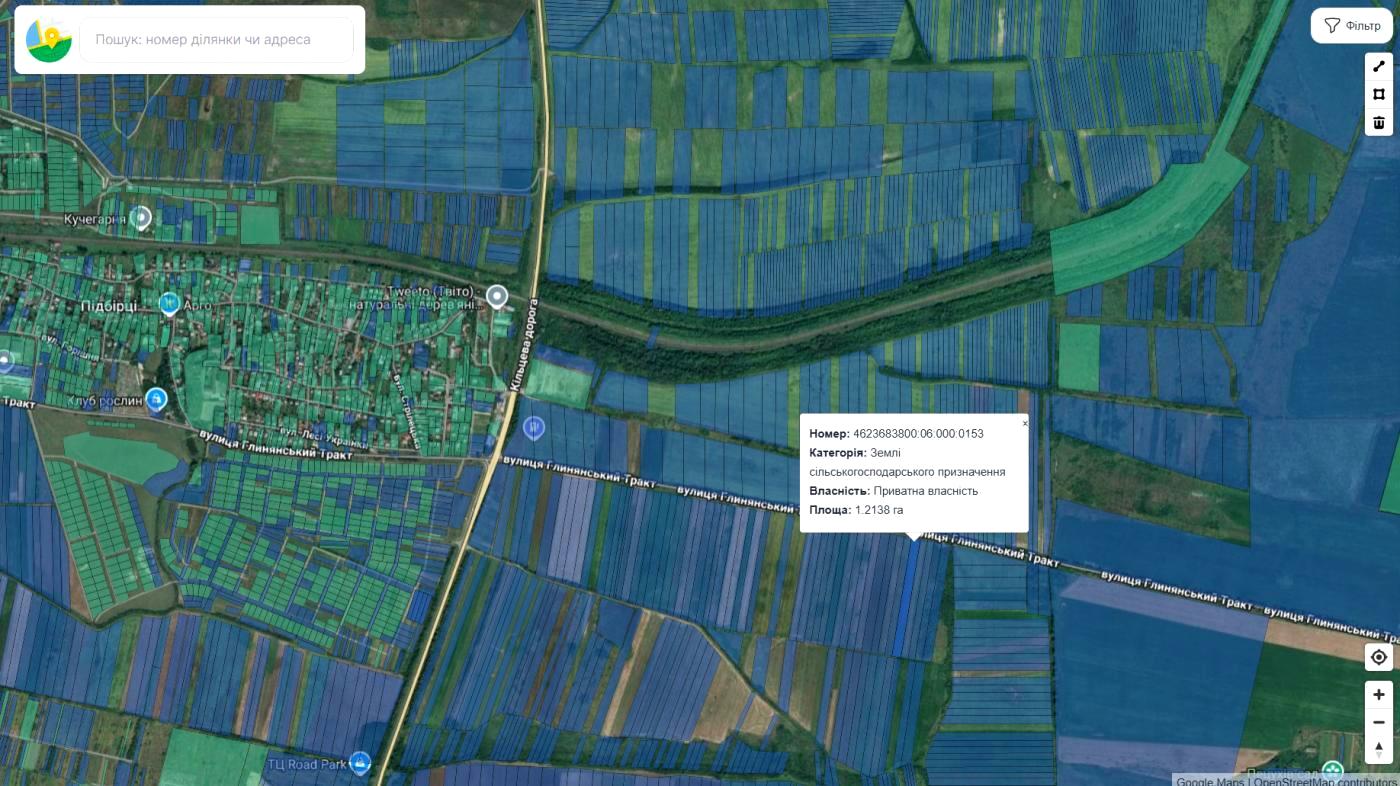Click the ТЦ Road Park shopping marker
Image resolution: width=1400 pixels, height=786 pixels.
click(360, 763)
